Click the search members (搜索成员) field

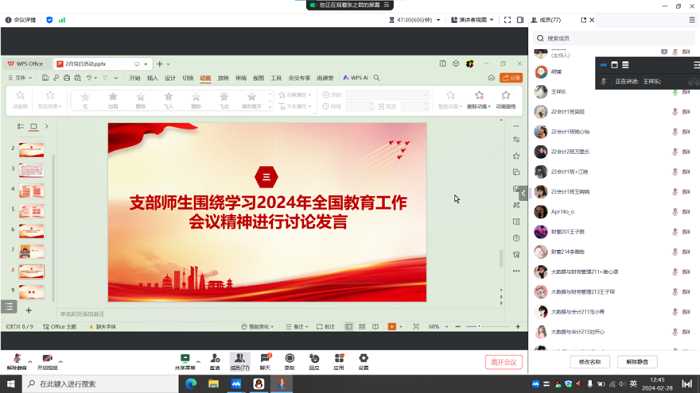(x=614, y=38)
